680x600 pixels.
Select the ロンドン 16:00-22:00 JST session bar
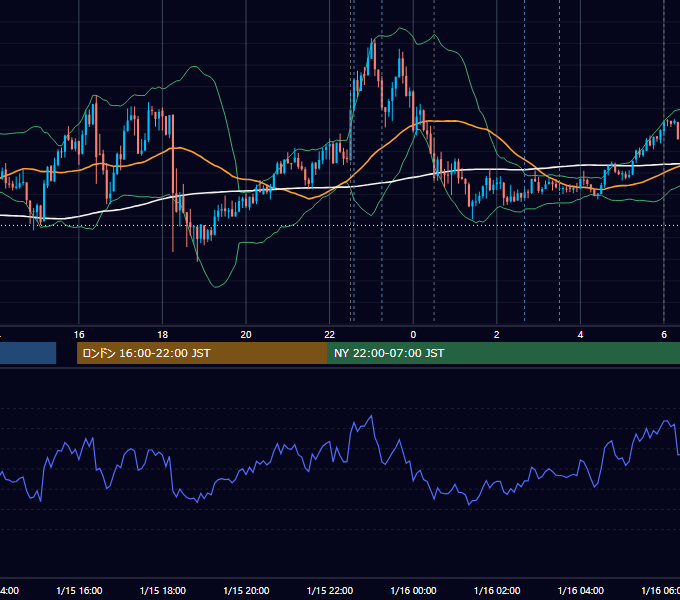pyautogui.click(x=202, y=353)
